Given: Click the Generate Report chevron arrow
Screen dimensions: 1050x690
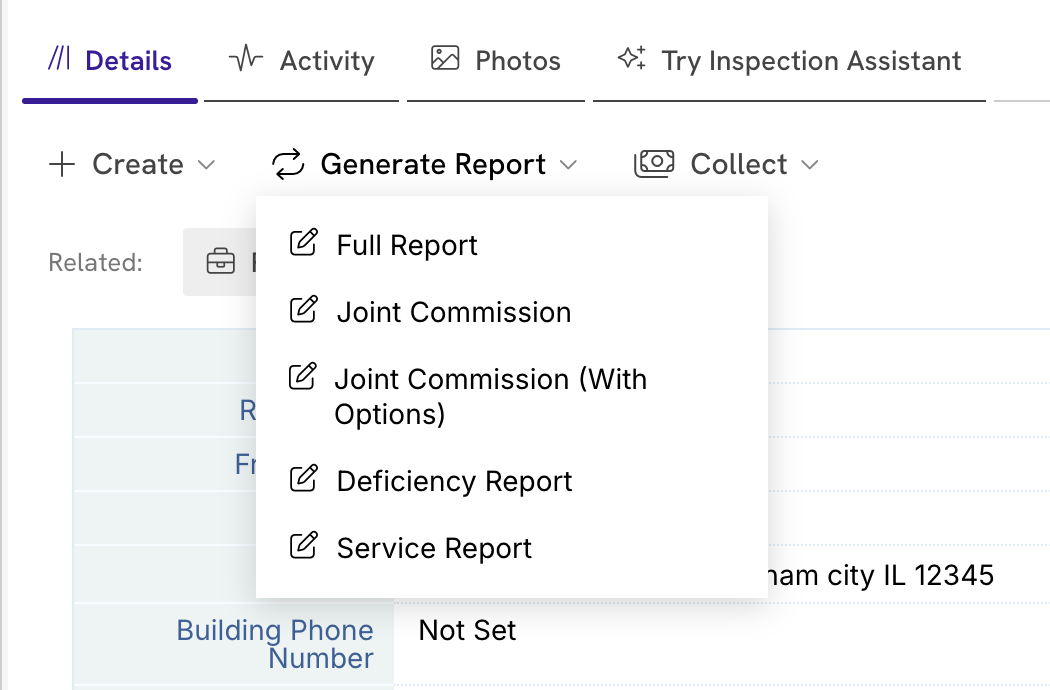Looking at the screenshot, I should click(569, 165).
